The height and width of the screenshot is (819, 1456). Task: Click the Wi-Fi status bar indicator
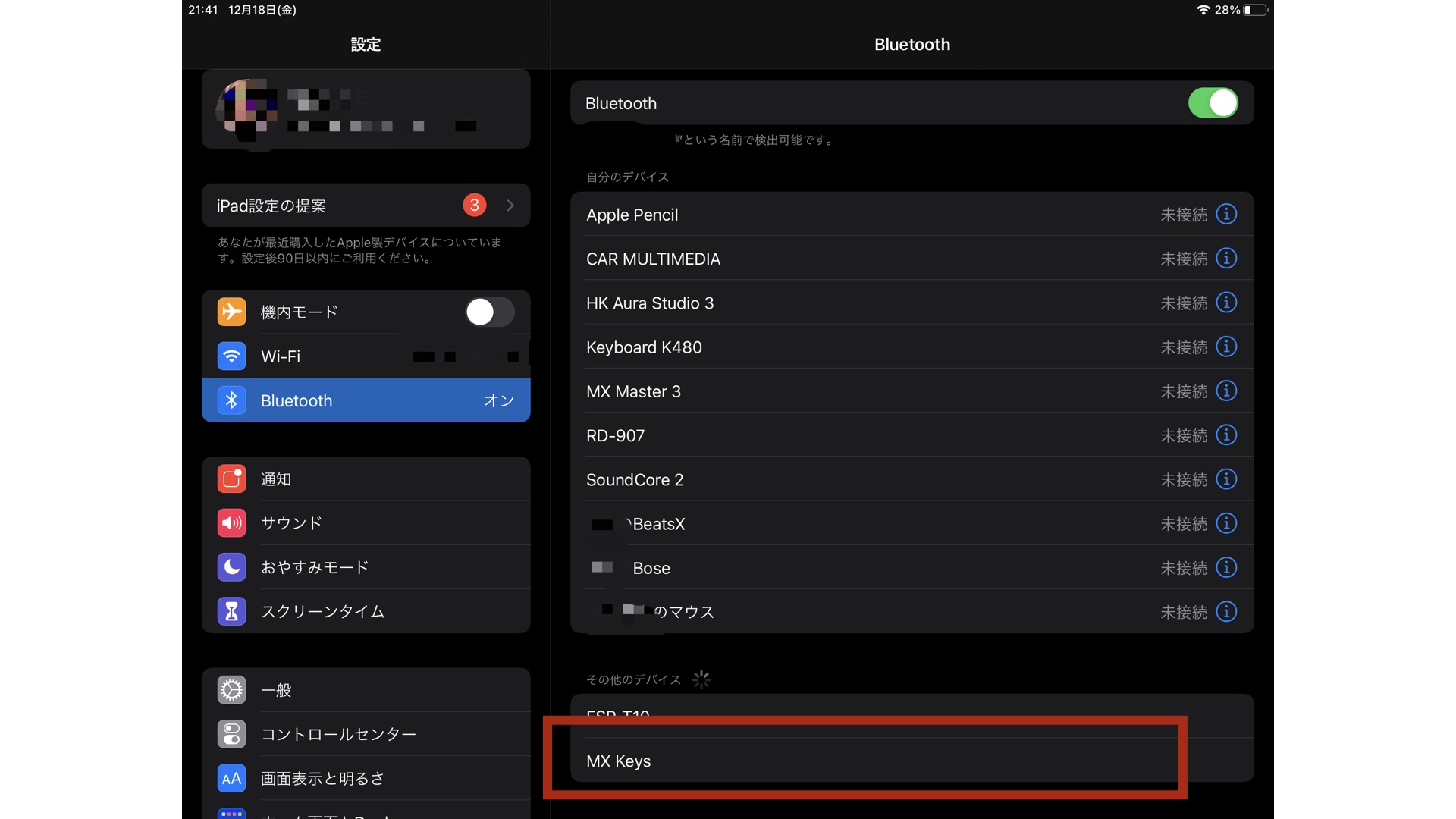1203,10
